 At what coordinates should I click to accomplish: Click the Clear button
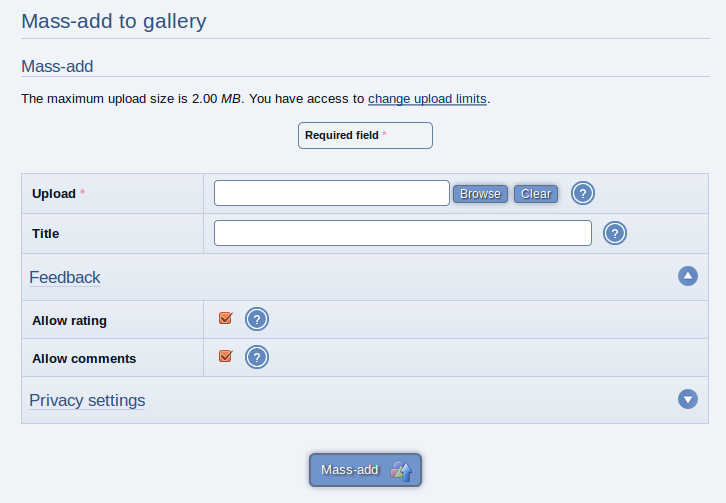(x=536, y=194)
